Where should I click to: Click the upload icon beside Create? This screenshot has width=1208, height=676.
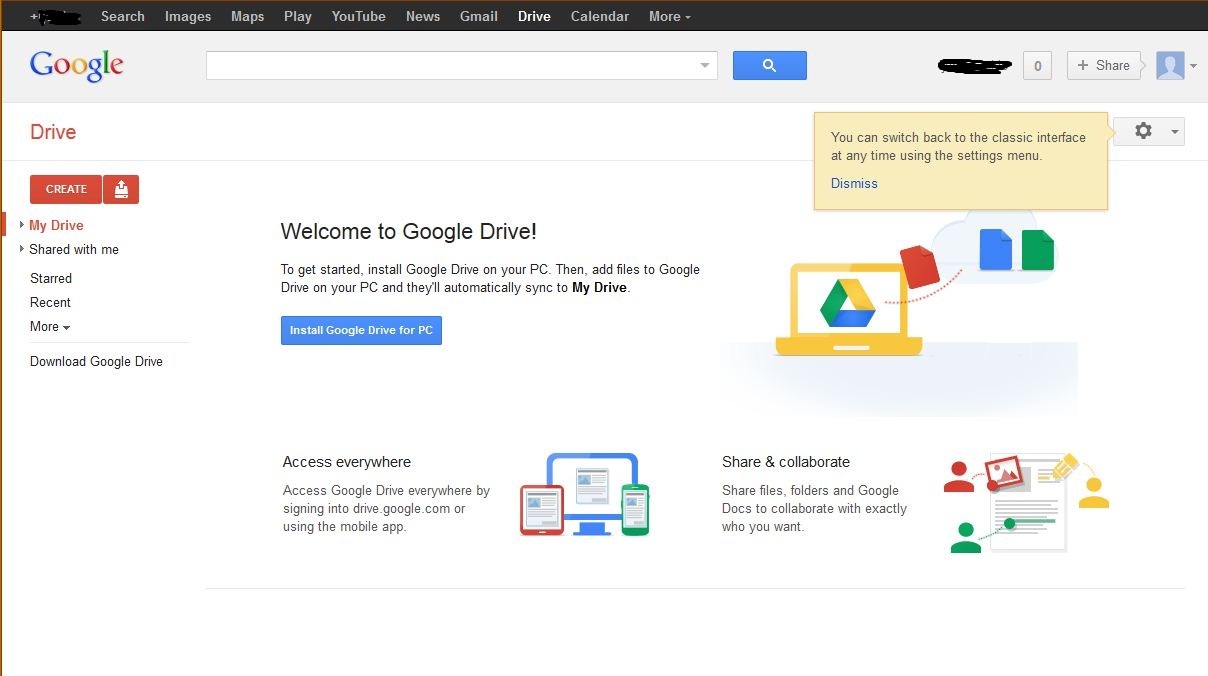121,189
